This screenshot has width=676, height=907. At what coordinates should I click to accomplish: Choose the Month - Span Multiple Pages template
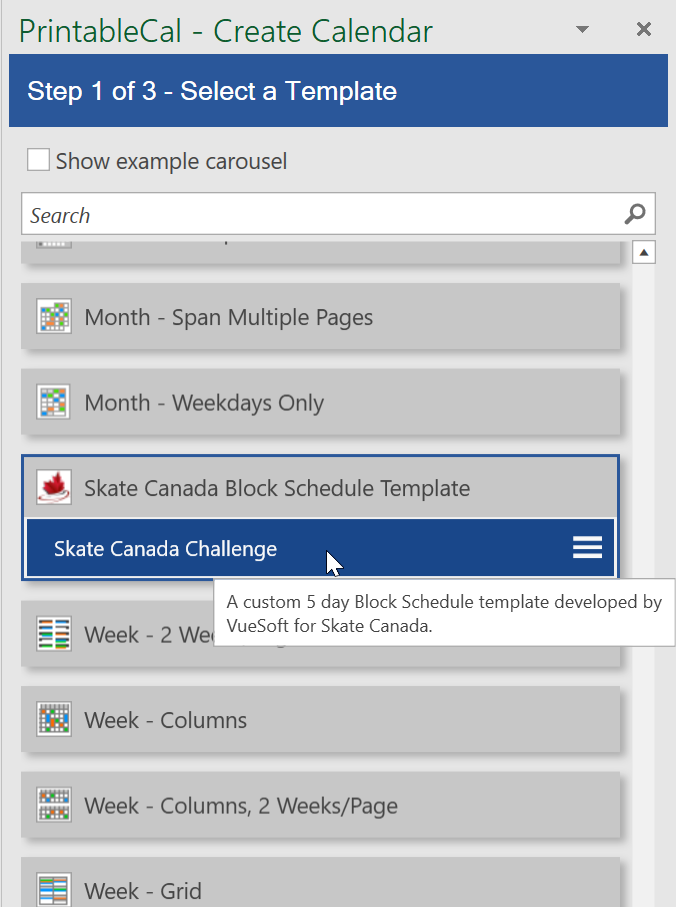pos(229,317)
